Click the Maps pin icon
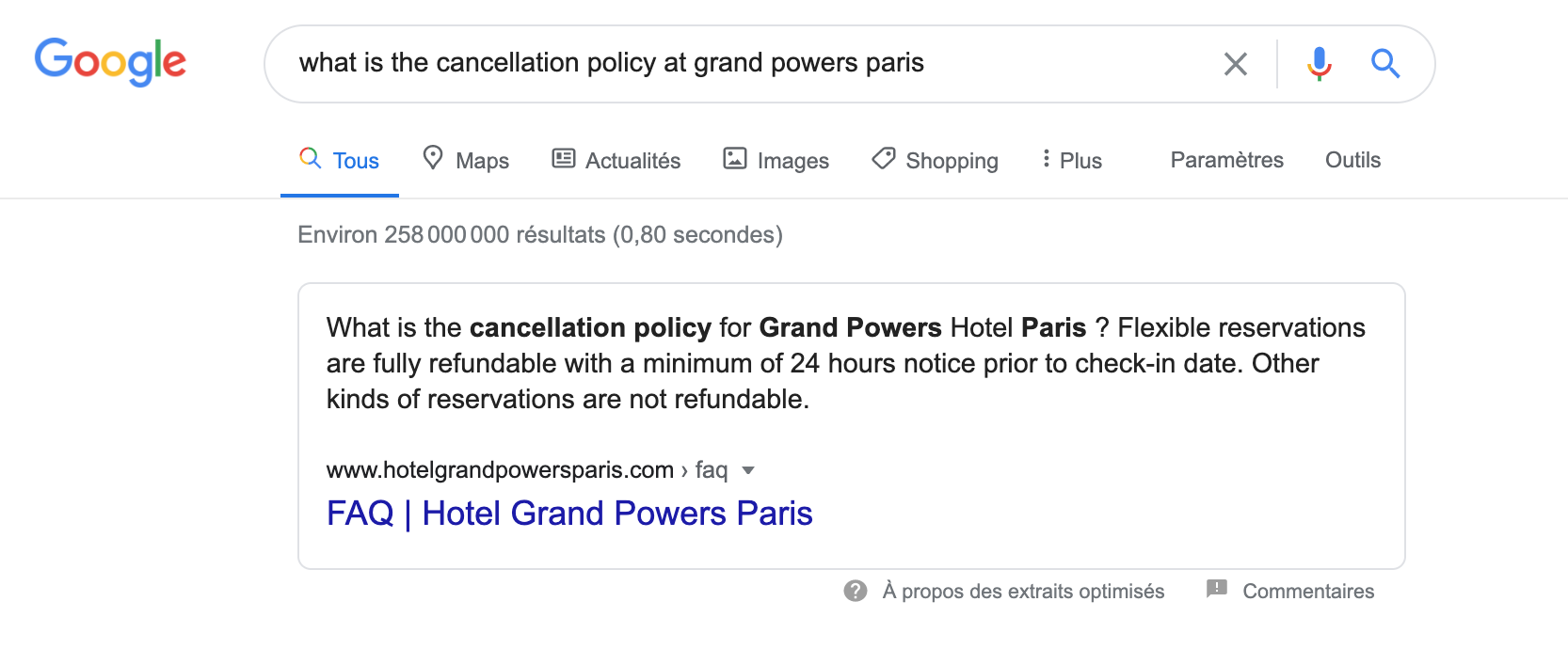The height and width of the screenshot is (649, 1568). (x=433, y=158)
